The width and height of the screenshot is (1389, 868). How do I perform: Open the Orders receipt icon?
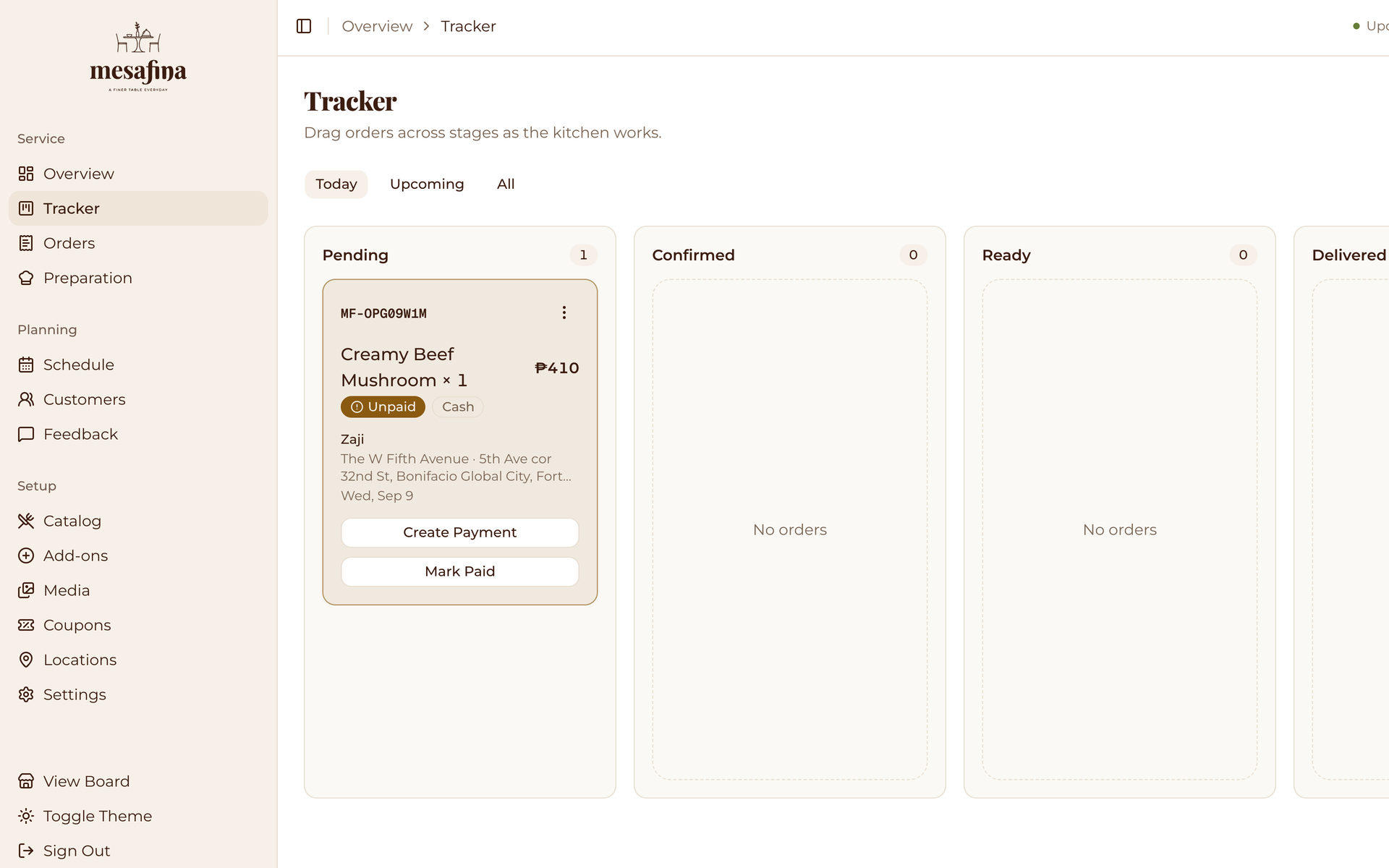(26, 243)
